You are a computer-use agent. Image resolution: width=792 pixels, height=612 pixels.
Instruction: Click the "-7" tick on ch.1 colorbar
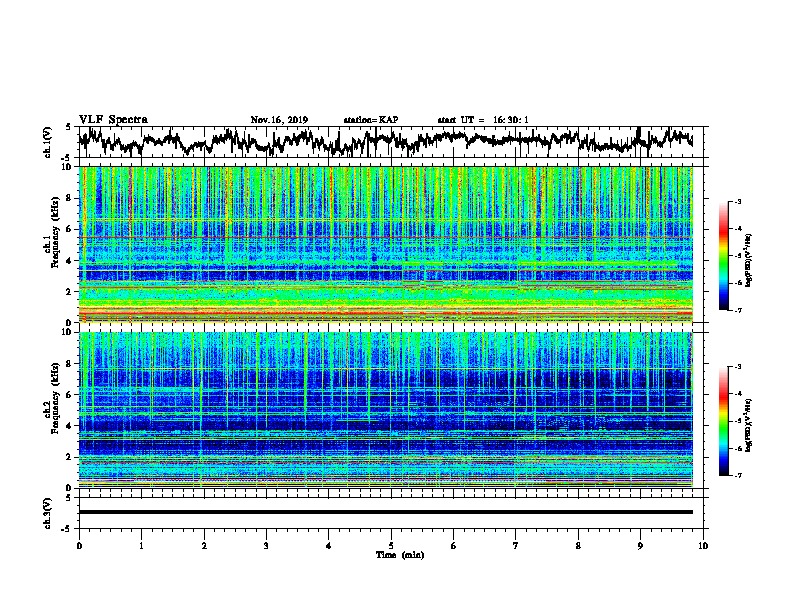point(737,310)
